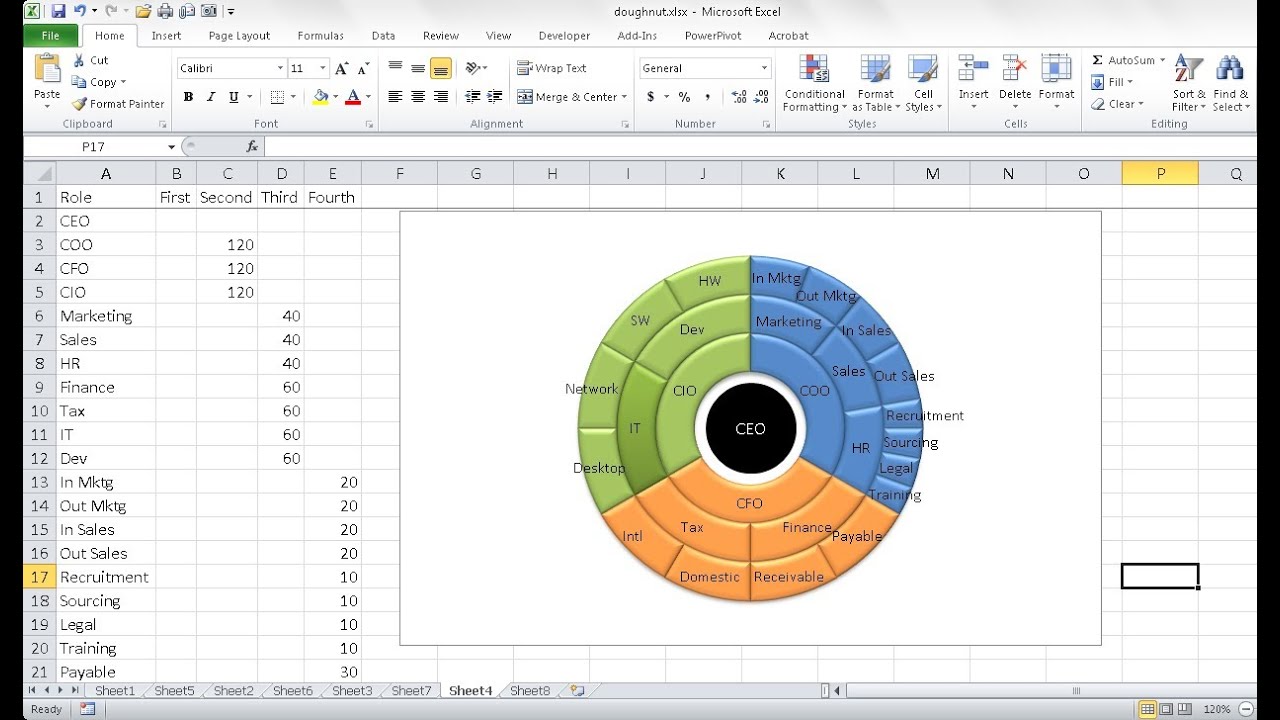This screenshot has width=1280, height=720.
Task: Select the black CEO center circle in chart
Action: click(750, 428)
